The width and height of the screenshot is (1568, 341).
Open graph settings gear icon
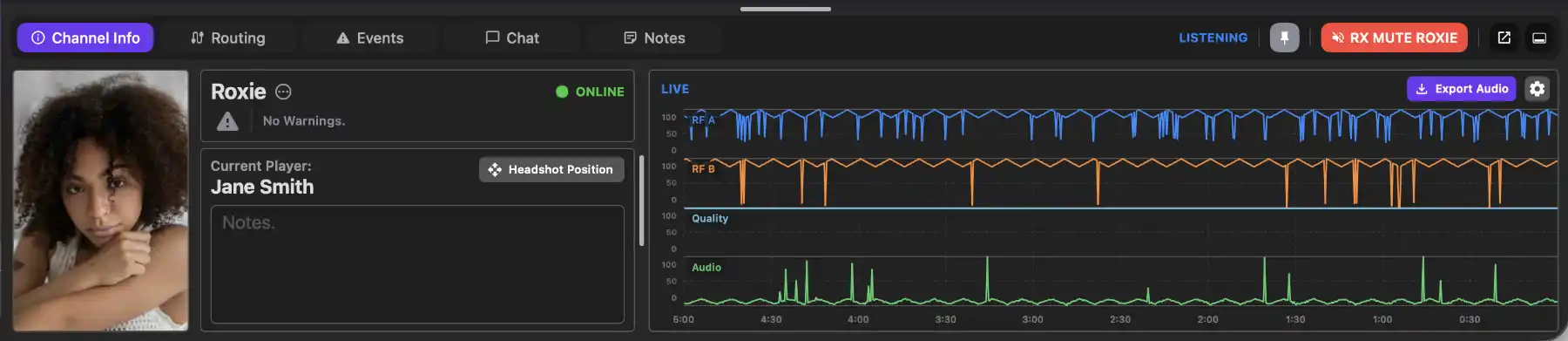pyautogui.click(x=1538, y=89)
